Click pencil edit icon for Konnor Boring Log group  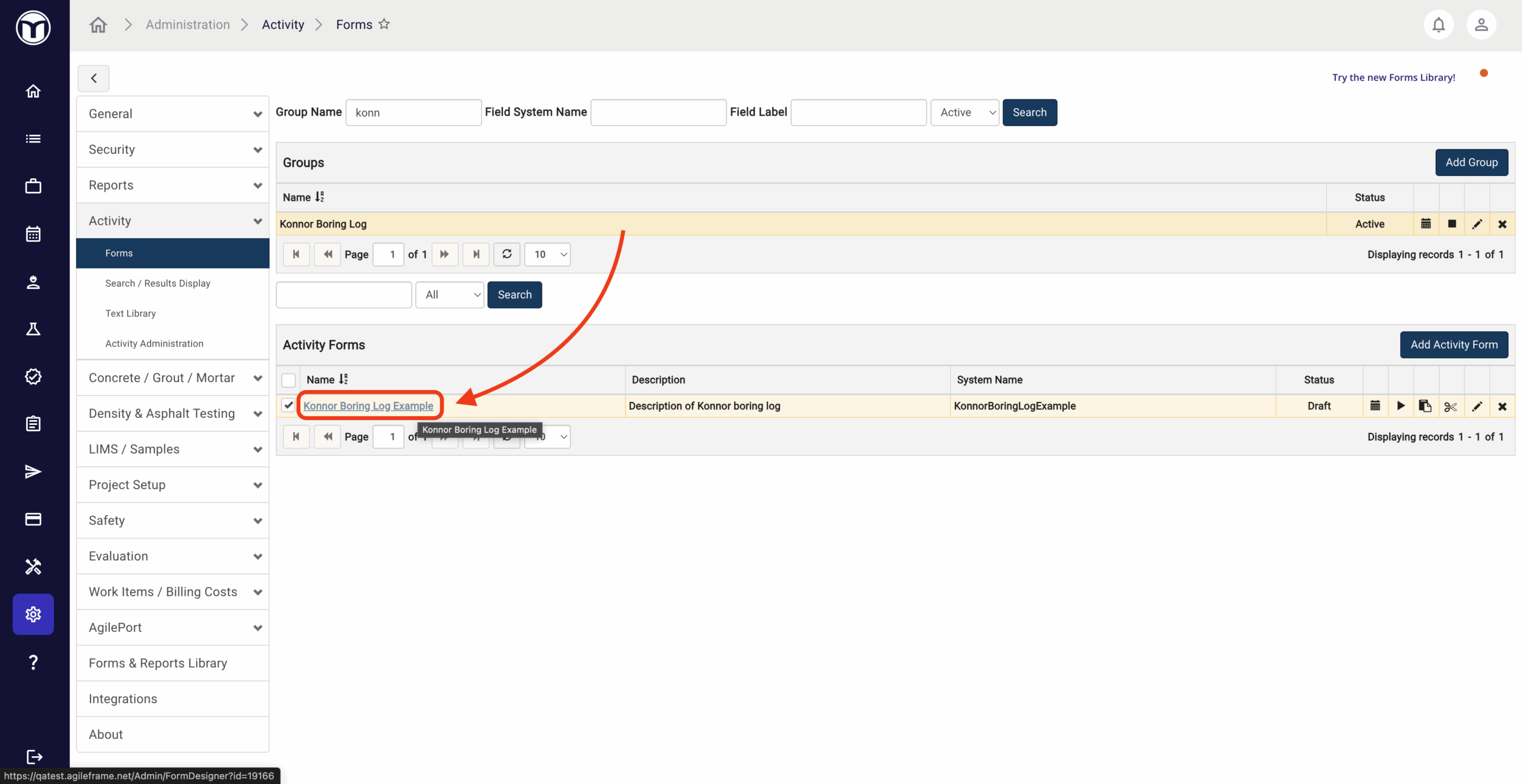click(x=1477, y=224)
